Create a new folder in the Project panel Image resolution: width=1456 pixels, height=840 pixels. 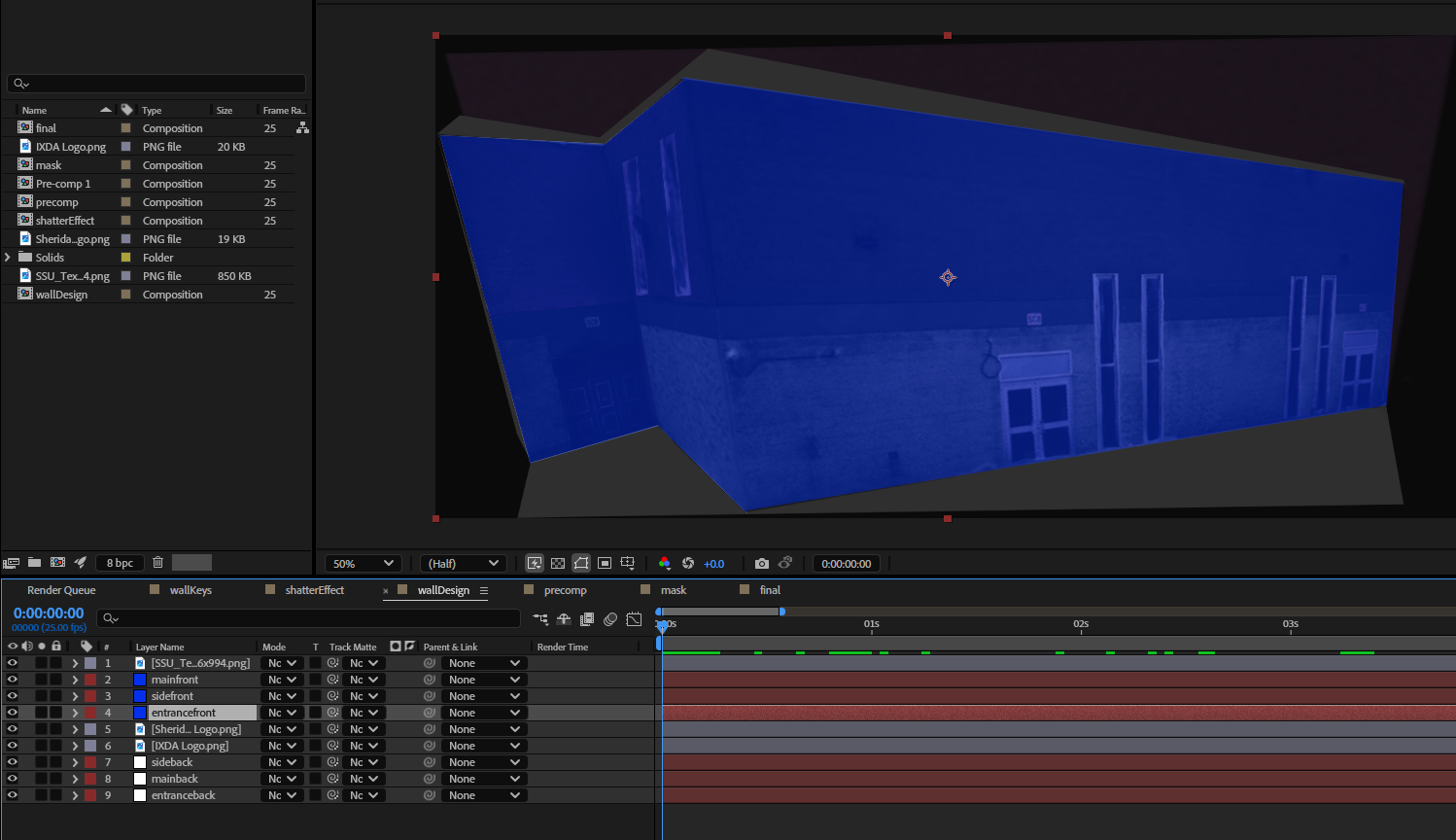34,562
